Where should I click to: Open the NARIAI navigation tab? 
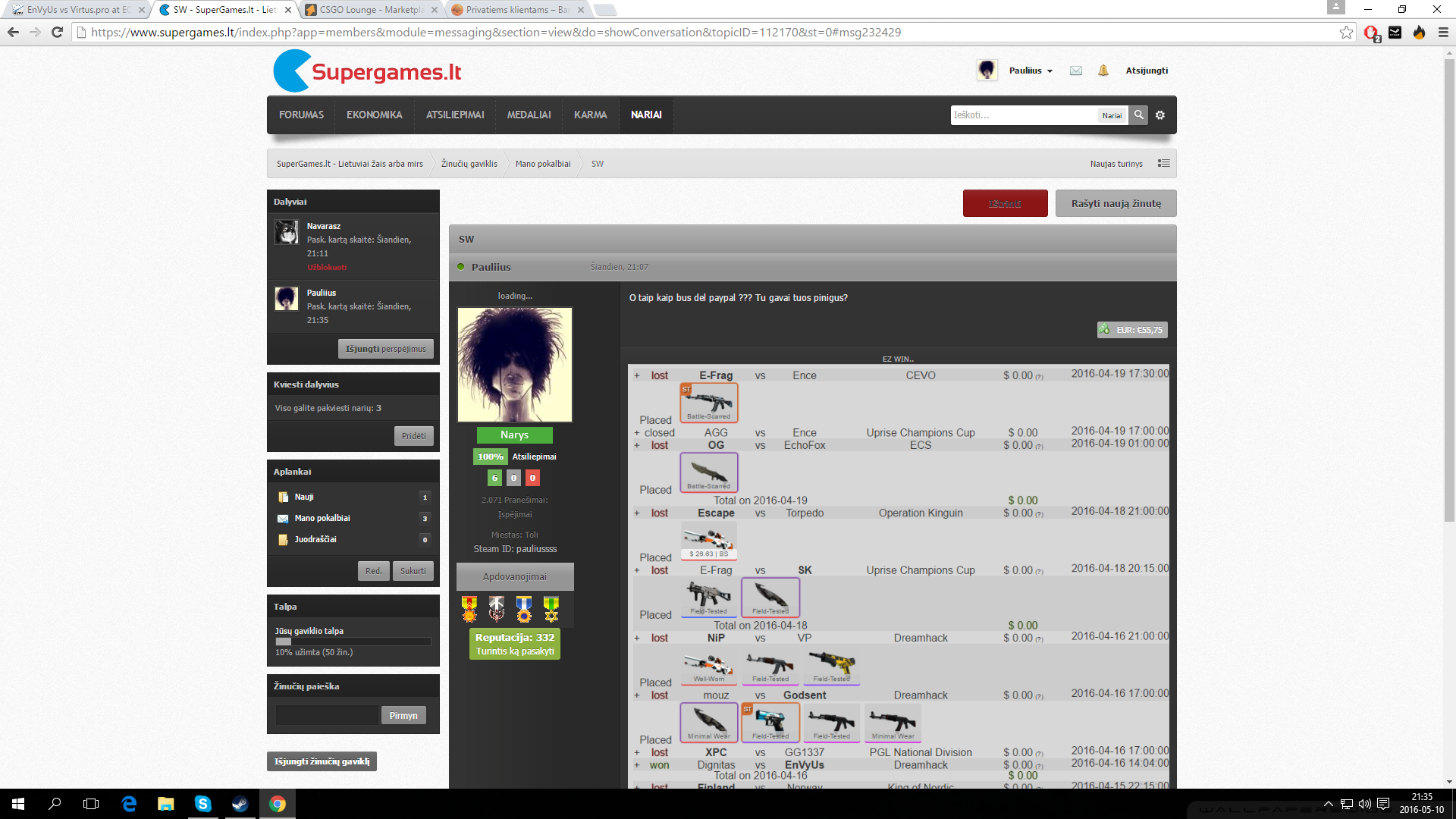(x=646, y=115)
